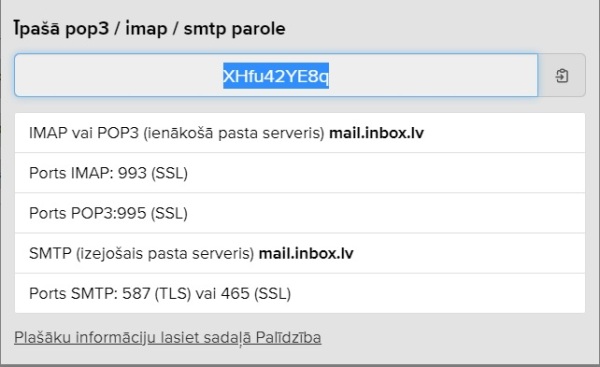Click empty space left of the password text

(x=119, y=75)
